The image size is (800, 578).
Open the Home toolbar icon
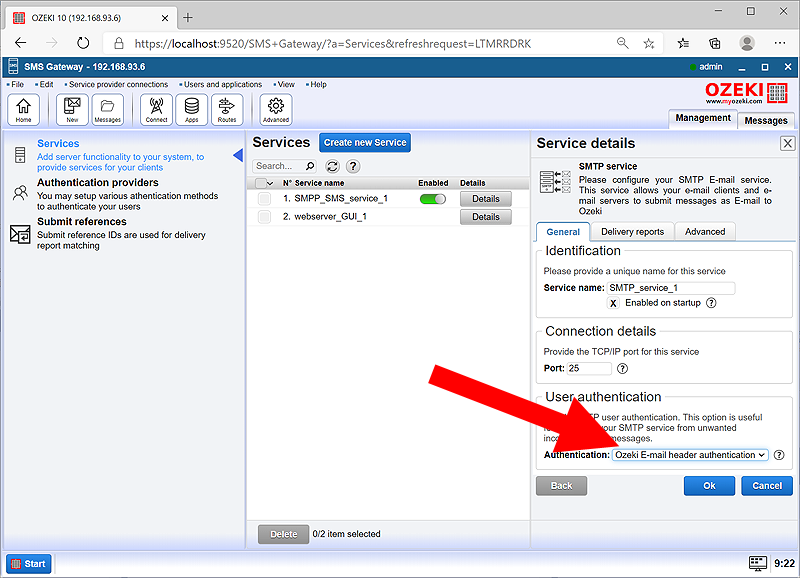pyautogui.click(x=23, y=109)
